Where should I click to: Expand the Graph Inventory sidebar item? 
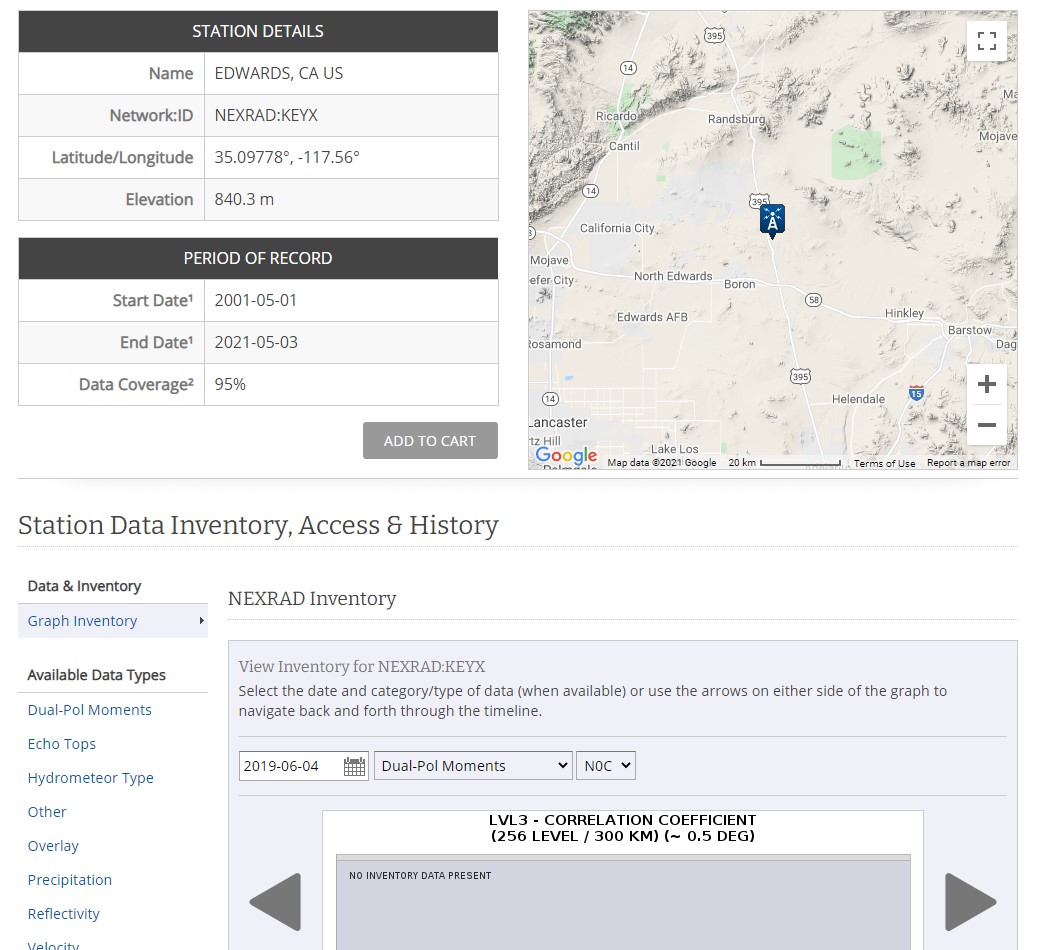point(112,621)
